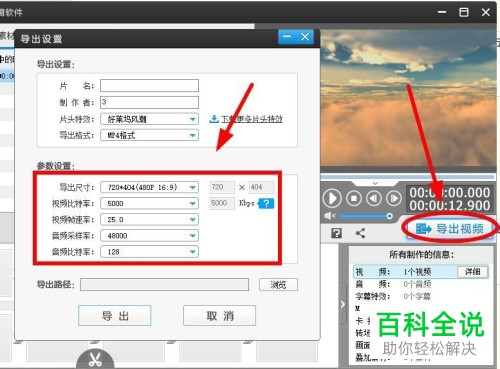
Task: Open the 片头特效 dropdown
Action: click(149, 119)
